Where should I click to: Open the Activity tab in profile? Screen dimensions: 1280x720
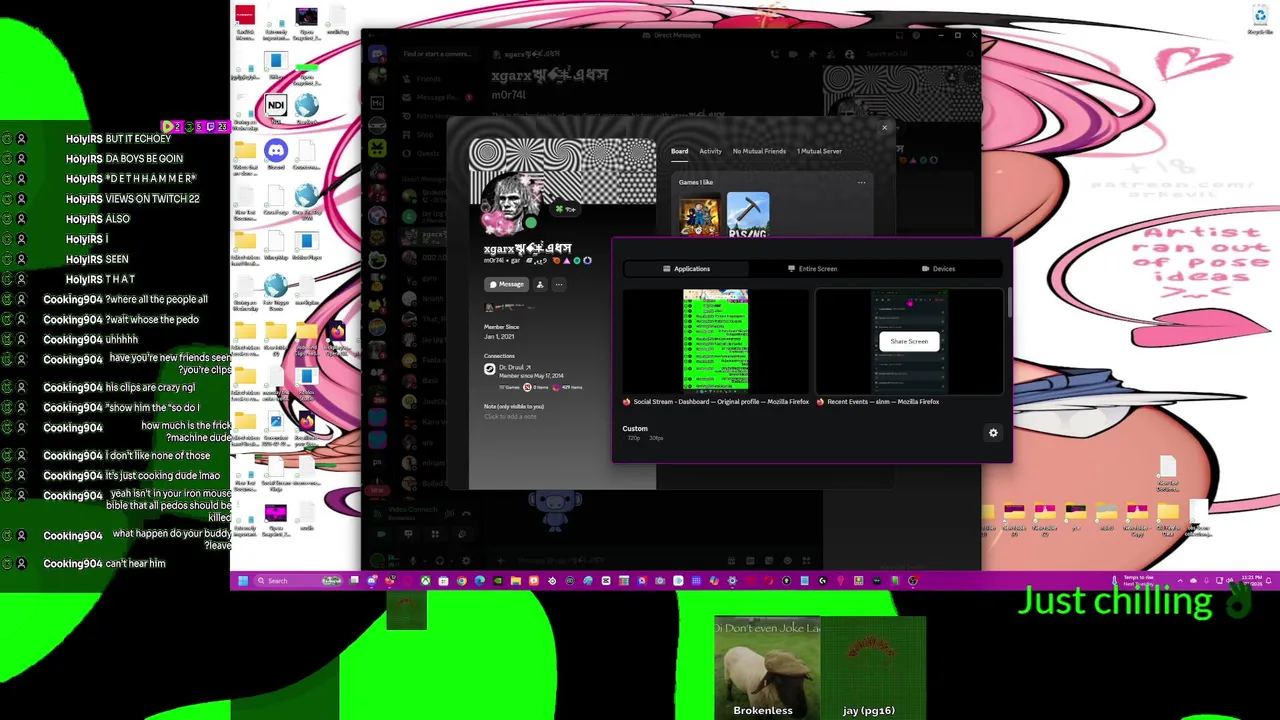click(710, 151)
